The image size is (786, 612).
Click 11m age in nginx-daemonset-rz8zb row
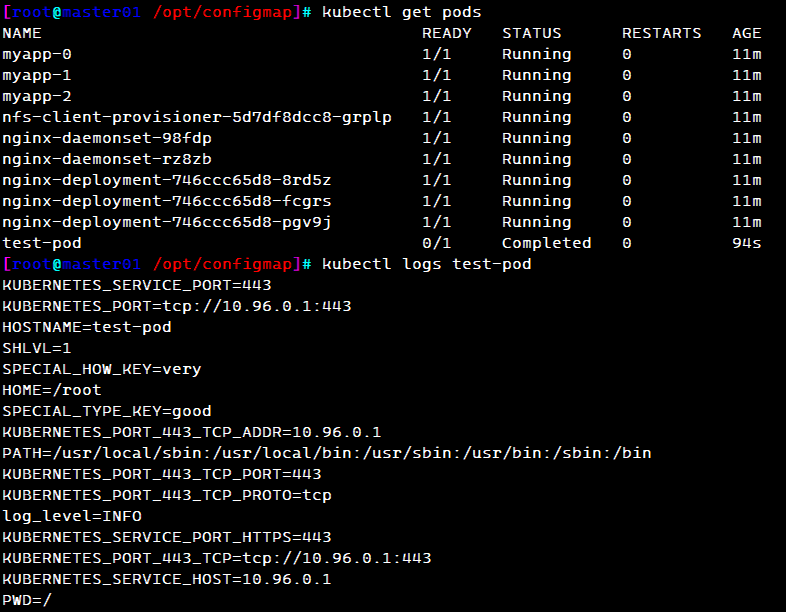pyautogui.click(x=746, y=159)
